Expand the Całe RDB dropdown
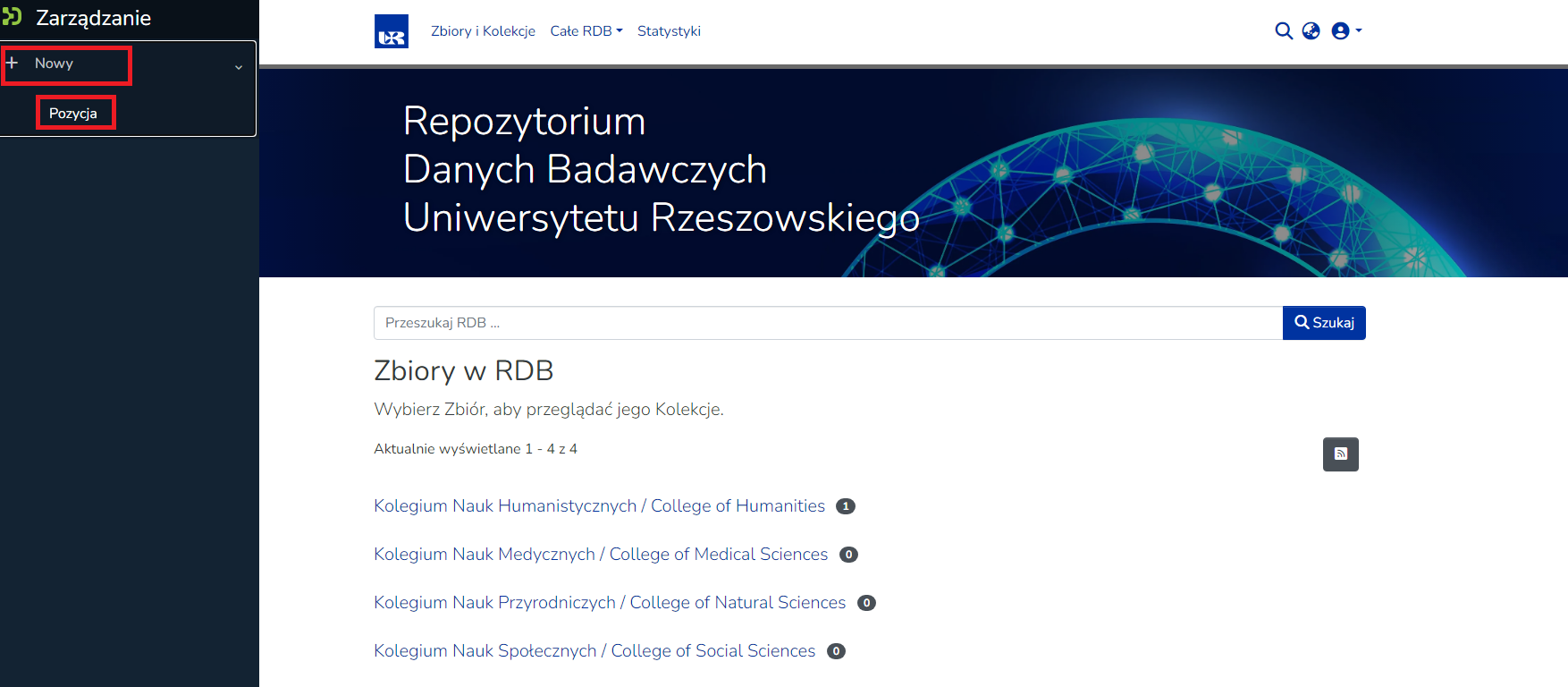 pyautogui.click(x=586, y=31)
